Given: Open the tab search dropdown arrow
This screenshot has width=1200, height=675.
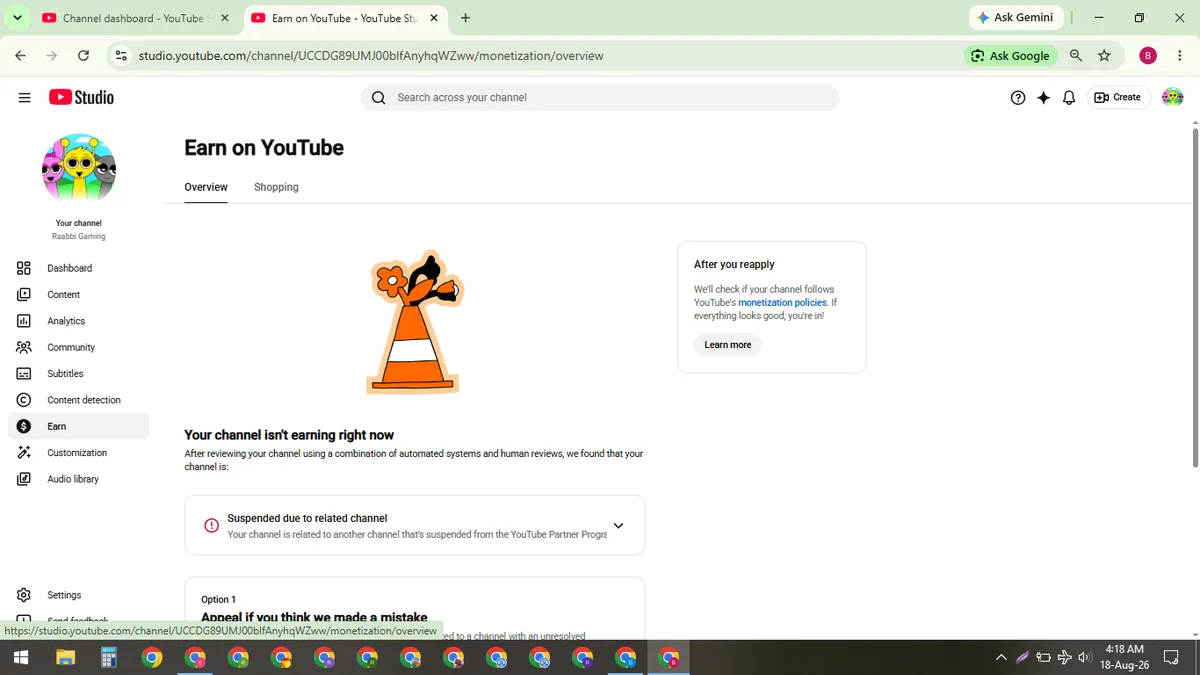Looking at the screenshot, I should tap(17, 18).
